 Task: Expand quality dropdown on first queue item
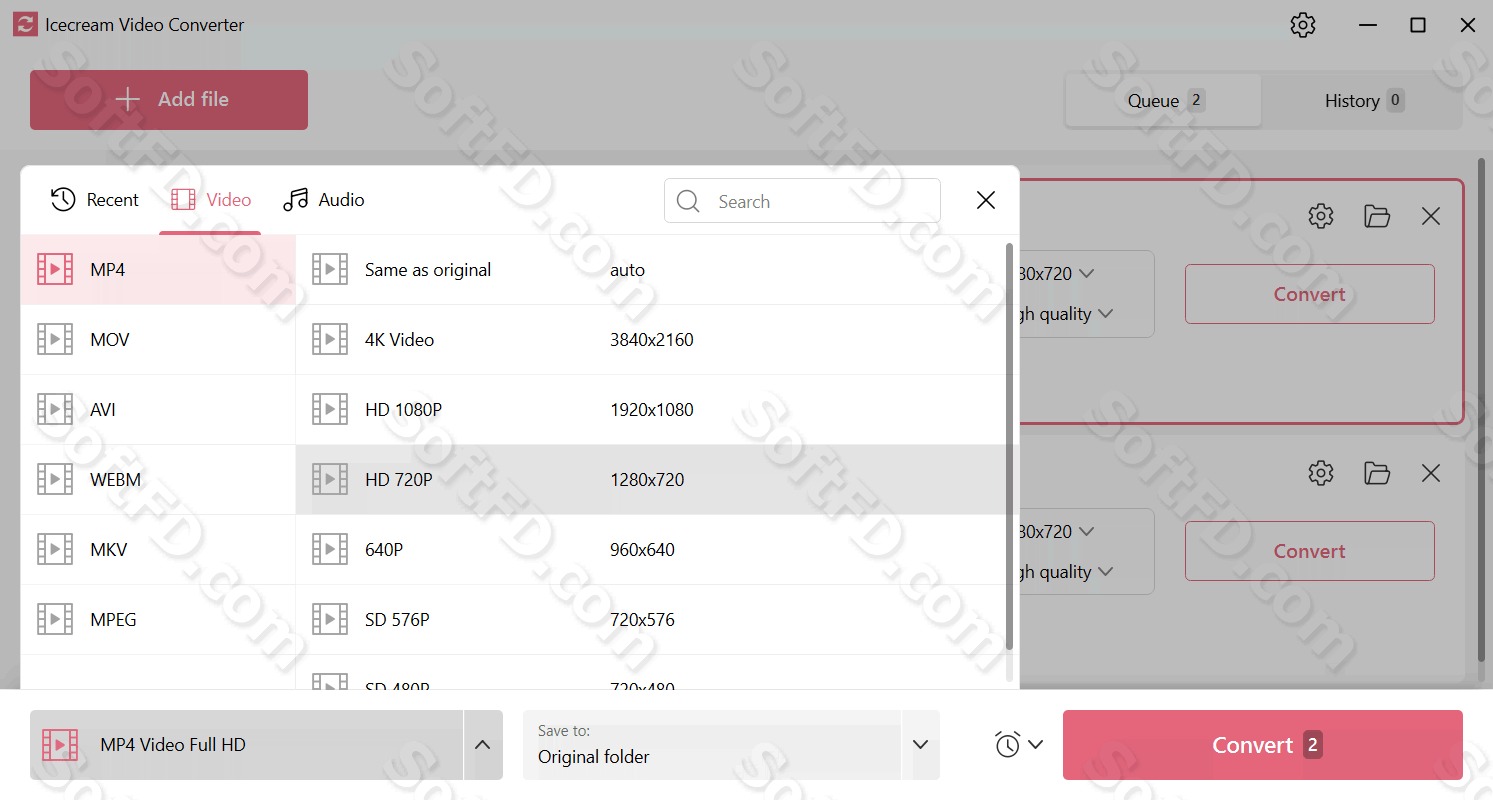(1105, 314)
